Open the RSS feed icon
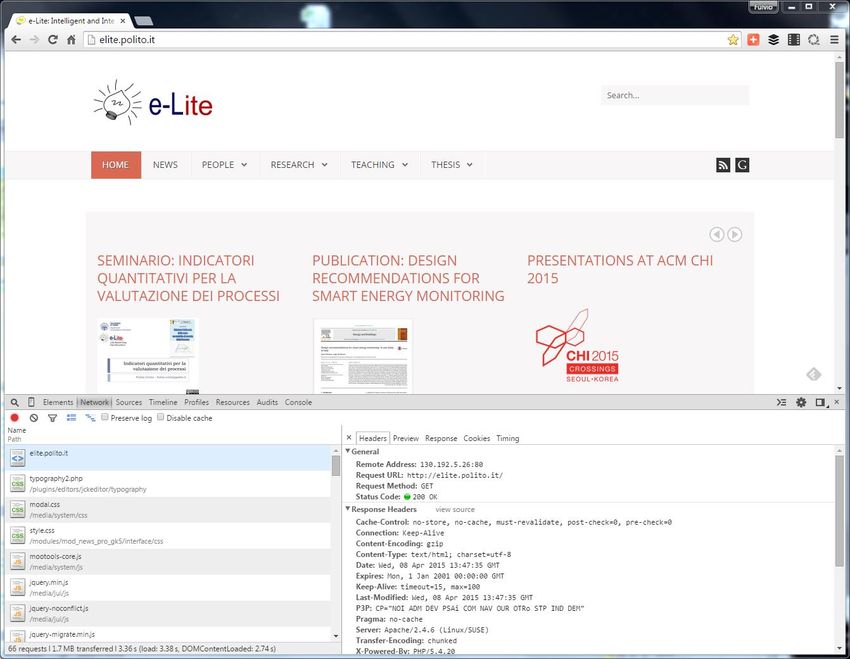Screen dimensions: 850x659 tap(723, 165)
